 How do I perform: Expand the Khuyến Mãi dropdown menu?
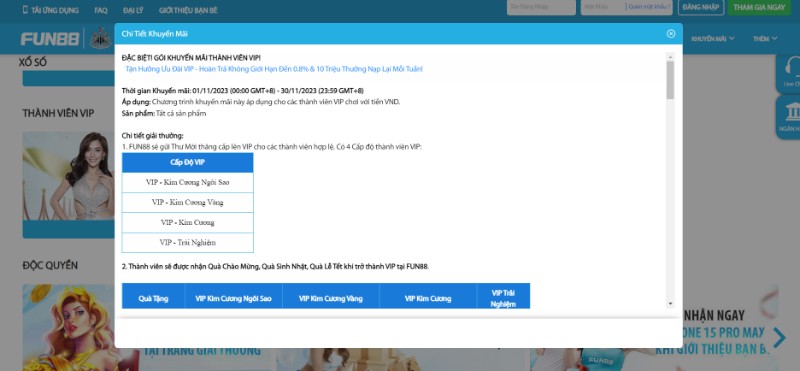[x=713, y=38]
